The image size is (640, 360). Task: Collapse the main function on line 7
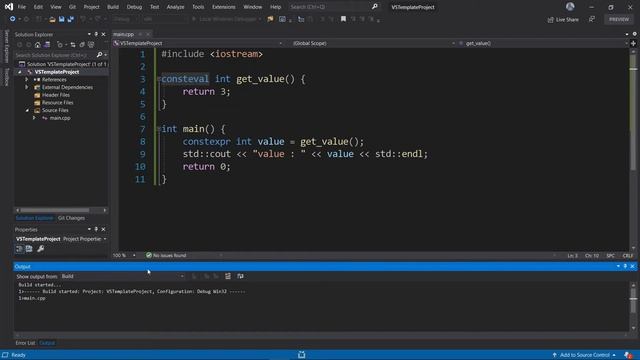159,129
